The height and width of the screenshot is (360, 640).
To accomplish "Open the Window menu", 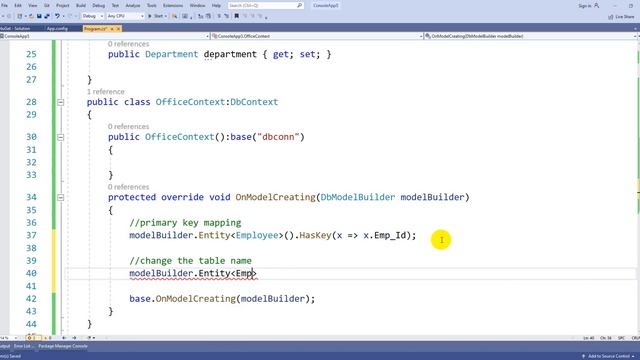I will click(198, 6).
